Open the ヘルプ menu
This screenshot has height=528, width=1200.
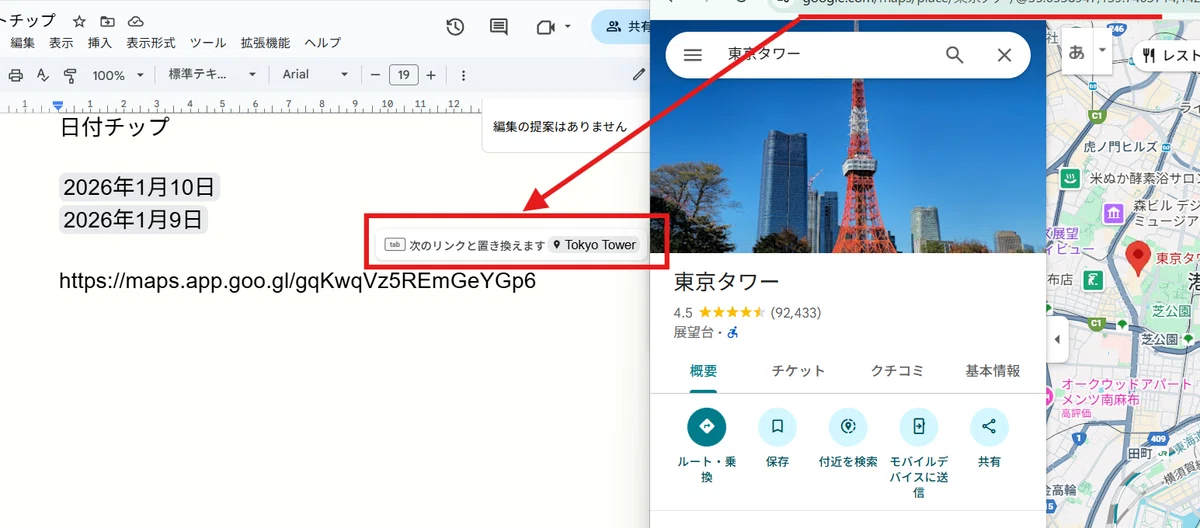pos(322,43)
